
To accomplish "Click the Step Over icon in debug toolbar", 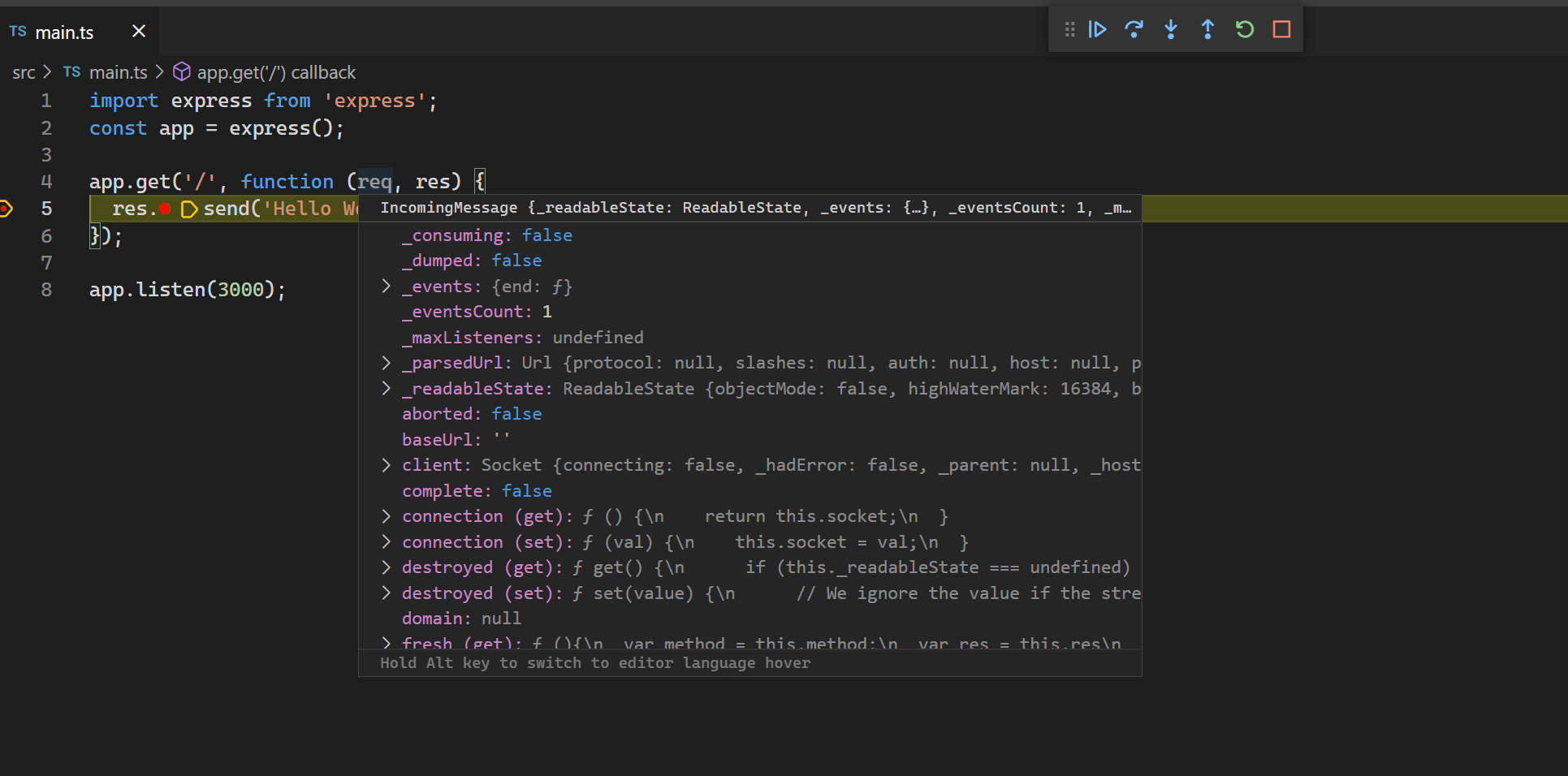I will [1134, 29].
